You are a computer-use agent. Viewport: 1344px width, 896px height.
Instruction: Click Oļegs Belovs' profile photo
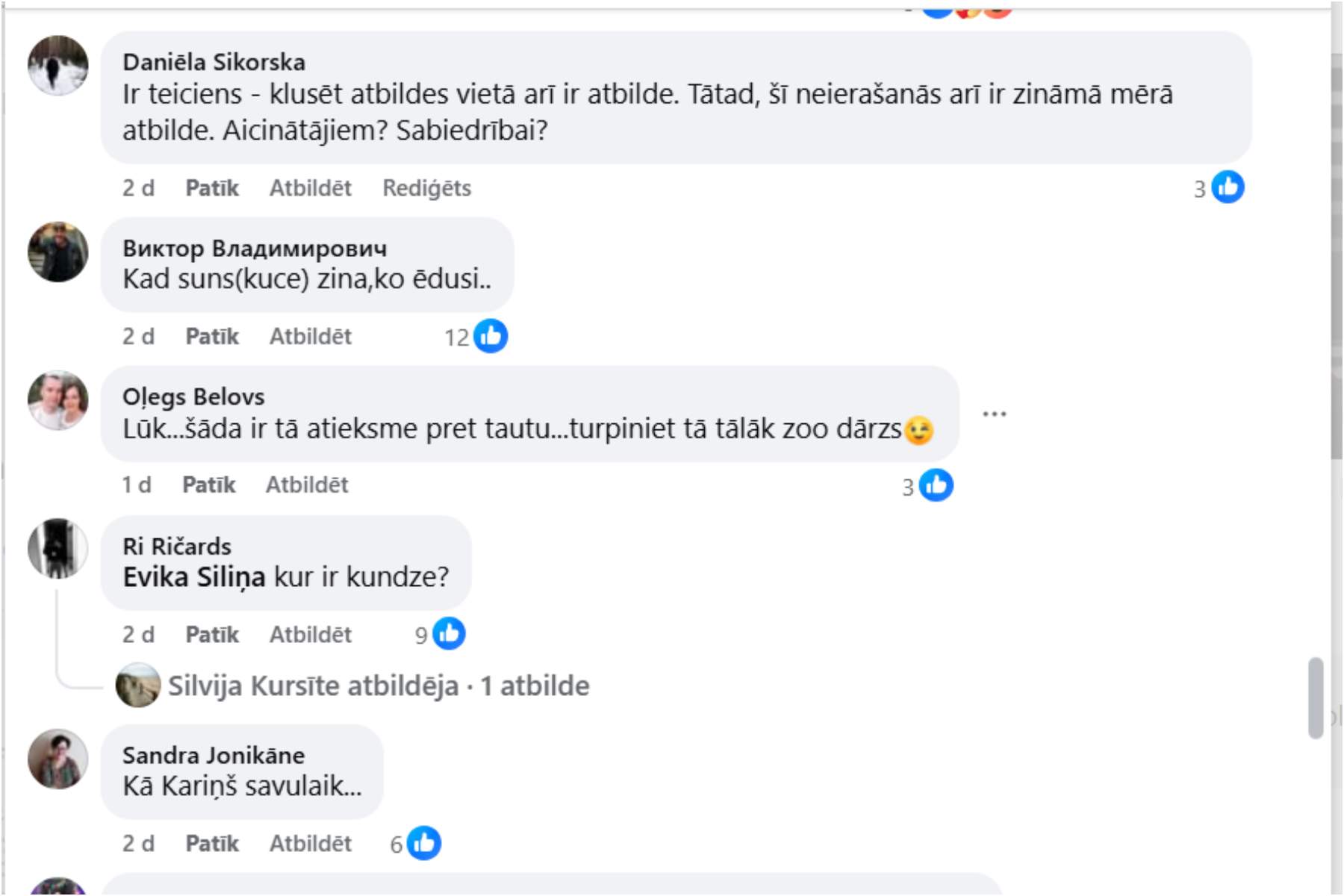click(x=58, y=400)
